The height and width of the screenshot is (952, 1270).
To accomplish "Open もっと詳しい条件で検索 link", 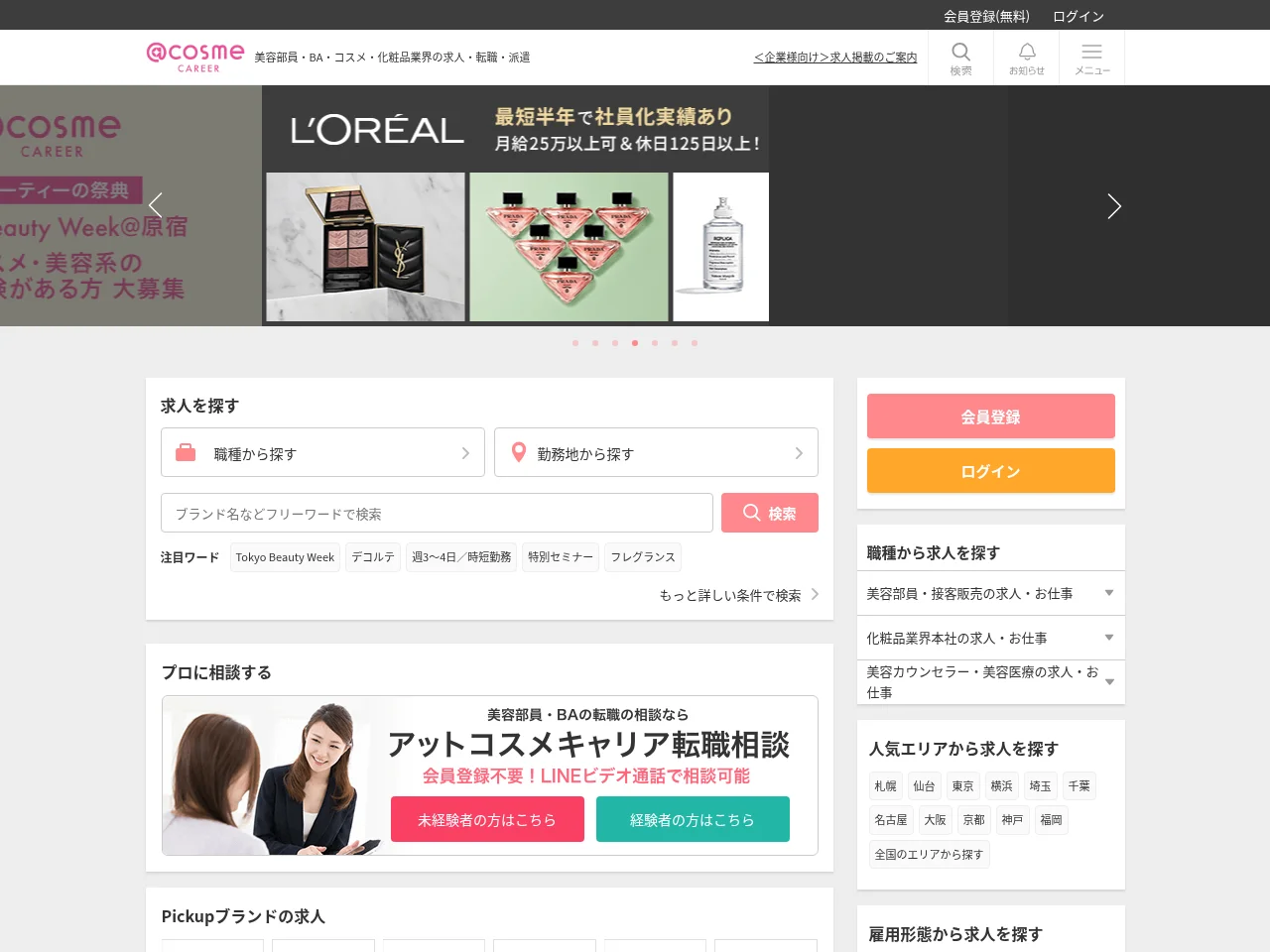I will pyautogui.click(x=739, y=595).
